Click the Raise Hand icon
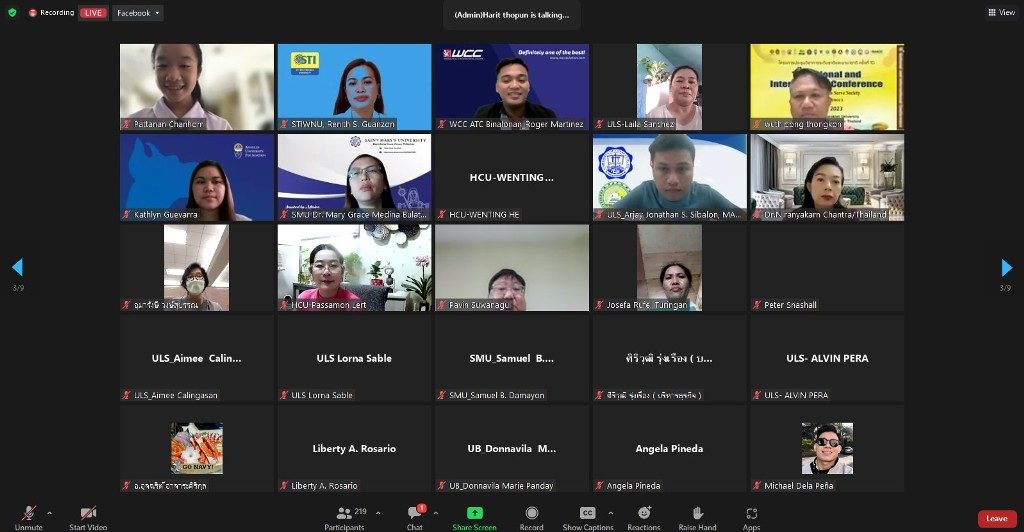Viewport: 1024px width, 532px height. 697,513
